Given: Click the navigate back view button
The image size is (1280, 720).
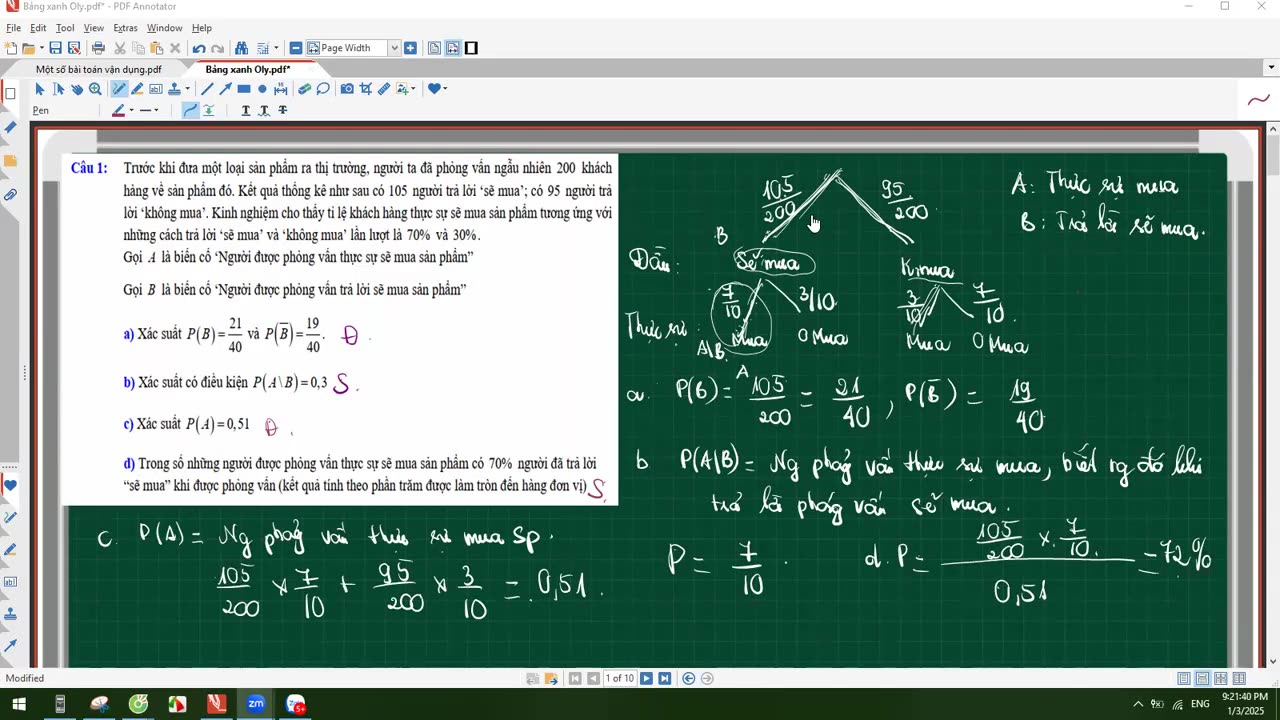Looking at the screenshot, I should [x=688, y=678].
